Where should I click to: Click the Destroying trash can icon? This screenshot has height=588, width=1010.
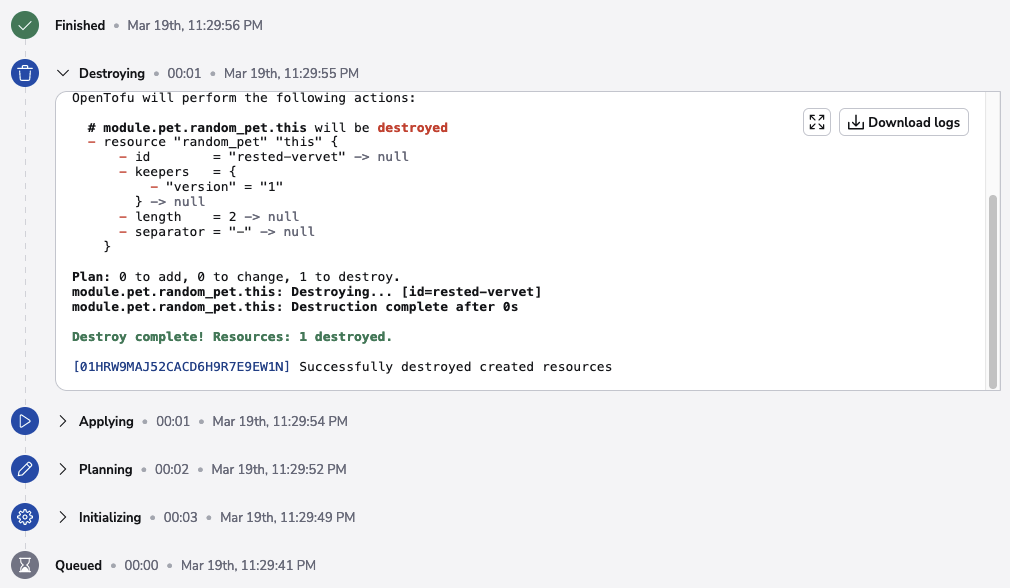click(x=25, y=73)
